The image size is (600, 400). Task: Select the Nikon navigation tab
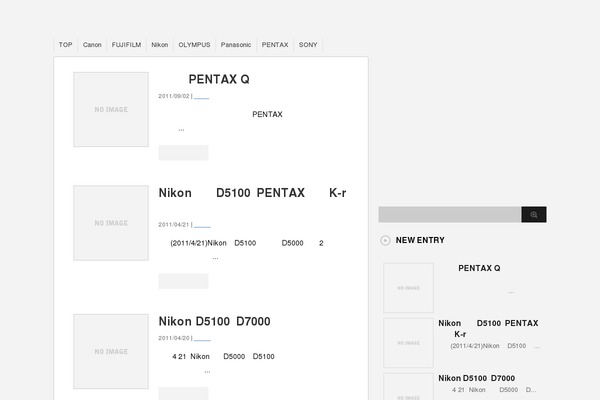[160, 45]
